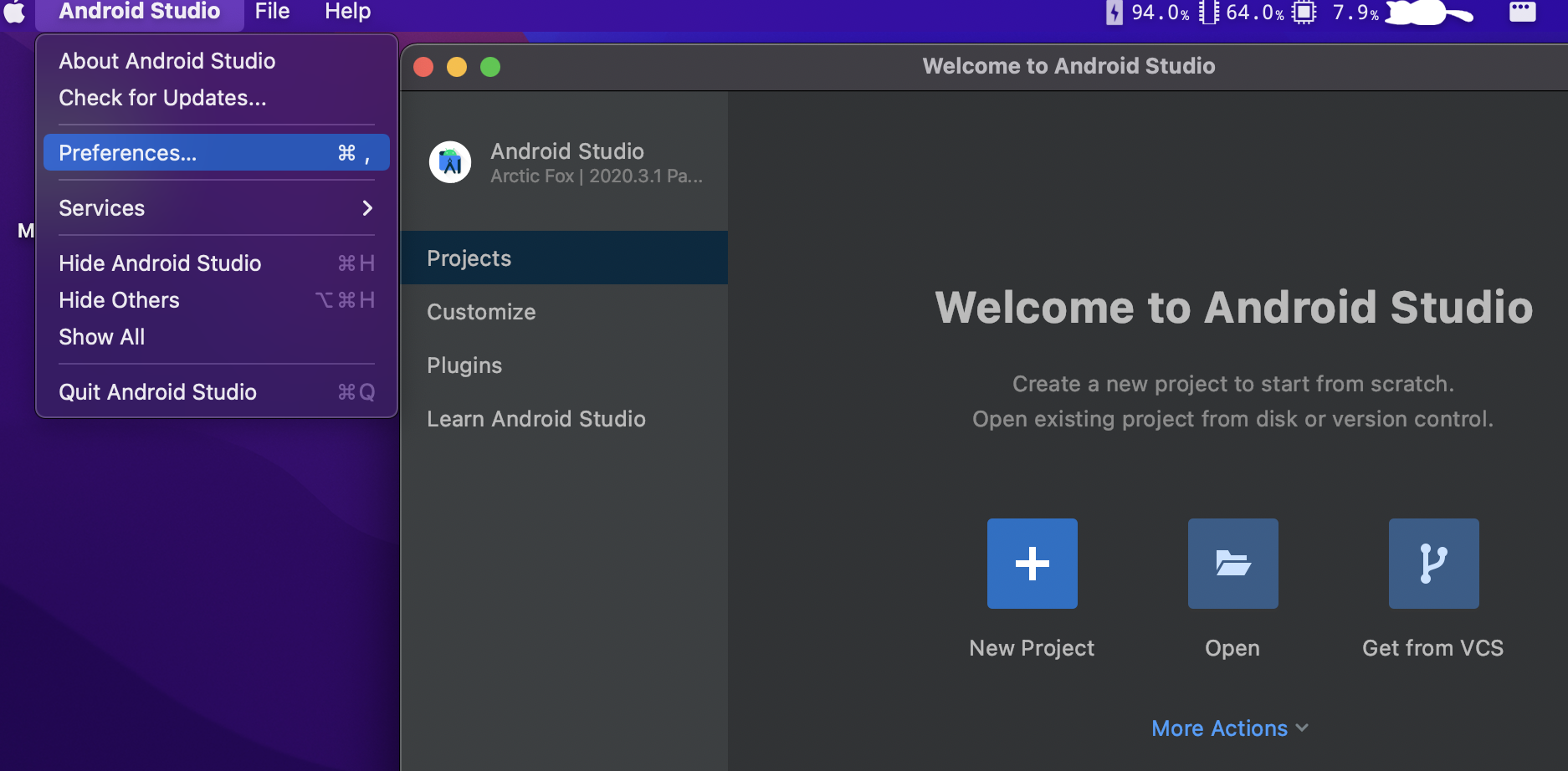Select Preferences... from the menu
The image size is (1568, 771).
(x=217, y=153)
